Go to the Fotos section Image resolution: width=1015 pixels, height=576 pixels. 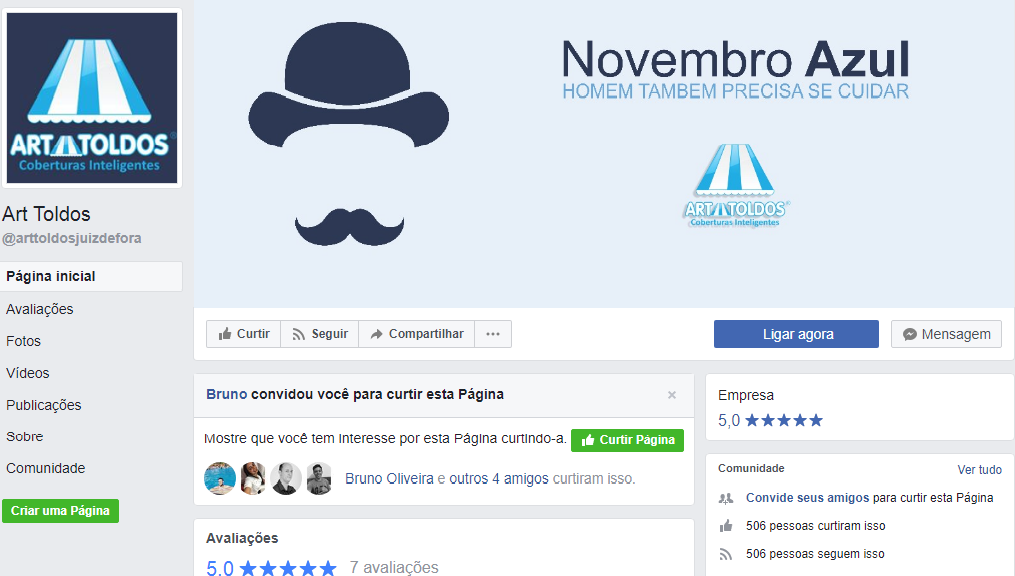coord(24,341)
